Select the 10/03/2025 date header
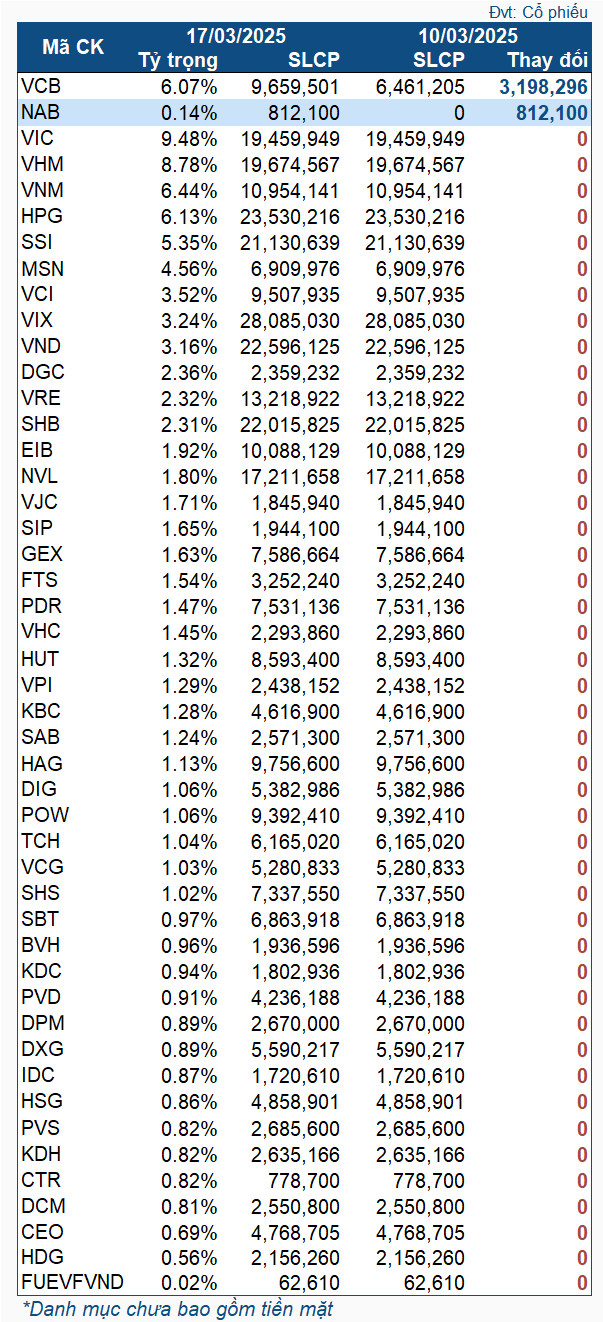This screenshot has width=603, height=1322. (x=468, y=35)
